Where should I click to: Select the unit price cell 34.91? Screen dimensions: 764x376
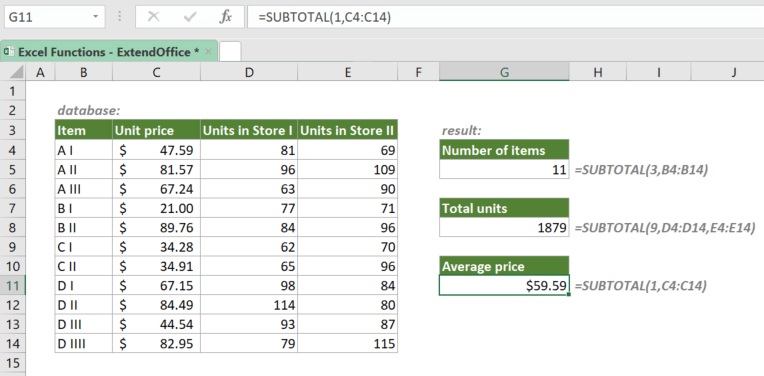[x=156, y=266]
